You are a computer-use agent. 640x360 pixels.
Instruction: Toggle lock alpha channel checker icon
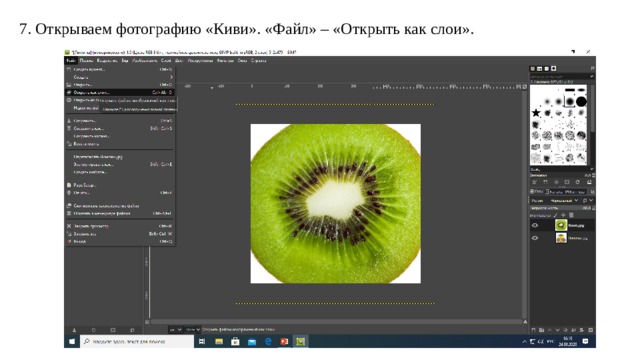[571, 215]
